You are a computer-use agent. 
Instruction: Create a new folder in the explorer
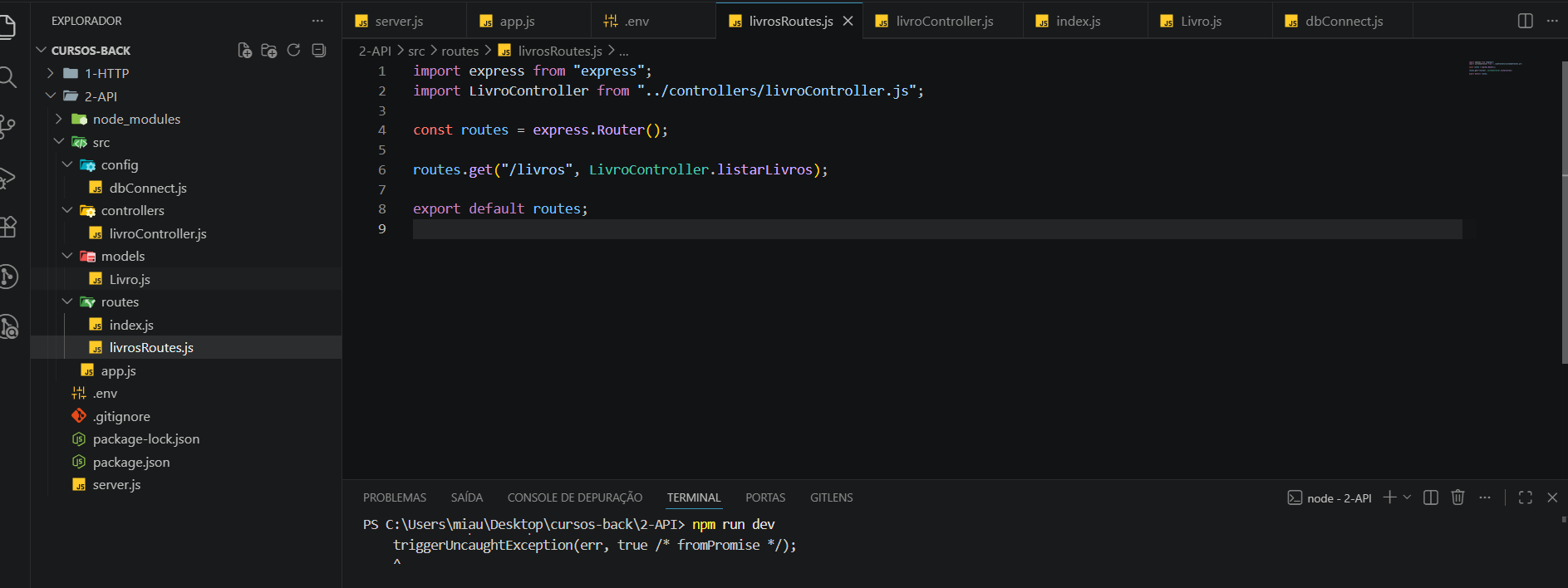pyautogui.click(x=268, y=51)
